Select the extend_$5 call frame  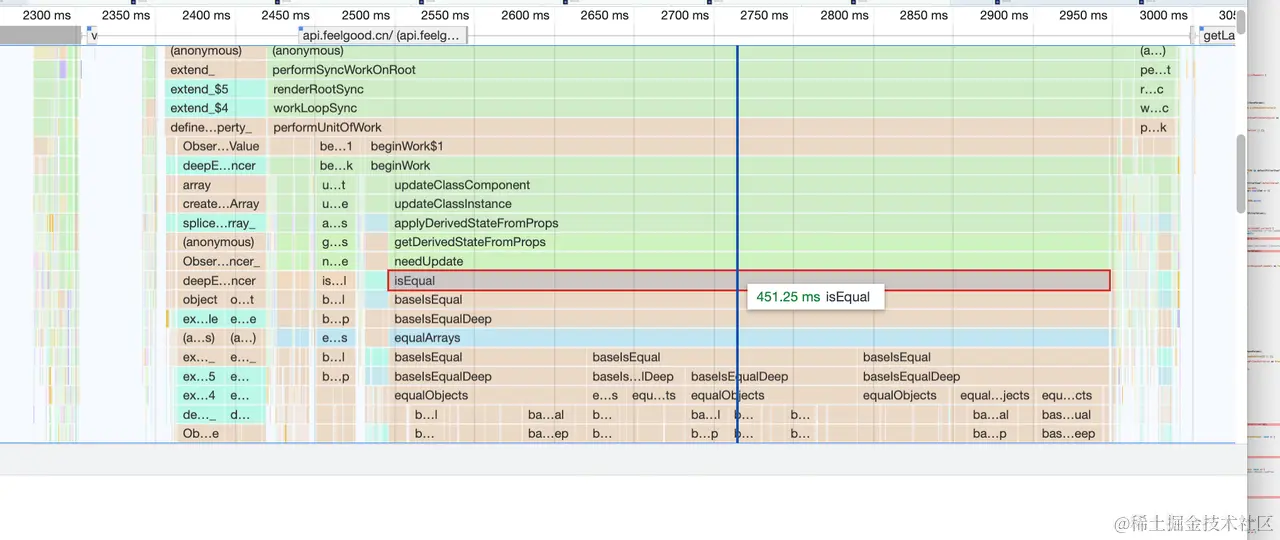216,89
